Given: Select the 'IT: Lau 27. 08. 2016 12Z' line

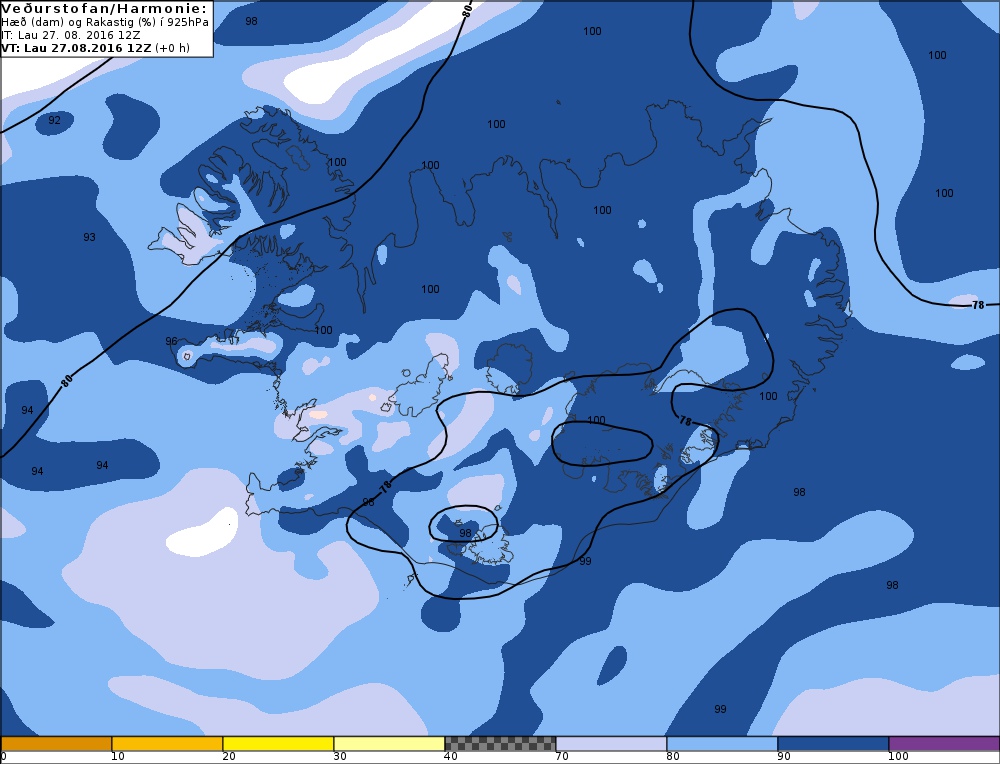Looking at the screenshot, I should pos(71,35).
